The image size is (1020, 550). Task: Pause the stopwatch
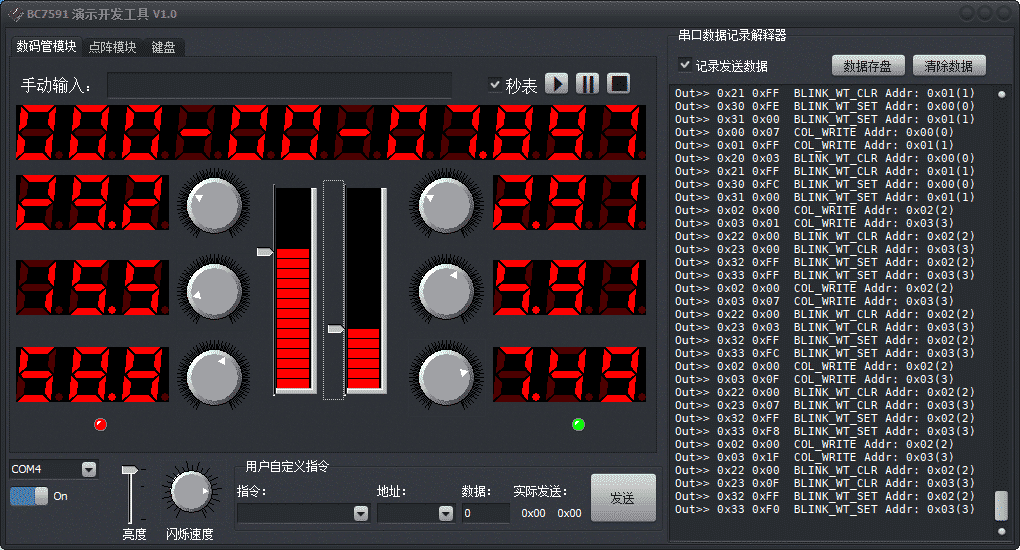[587, 83]
